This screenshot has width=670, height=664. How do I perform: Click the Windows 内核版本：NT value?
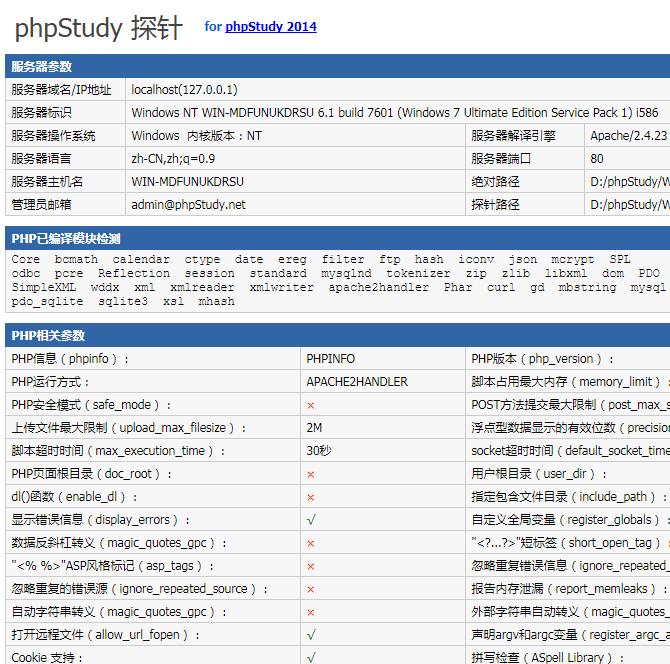[x=196, y=136]
